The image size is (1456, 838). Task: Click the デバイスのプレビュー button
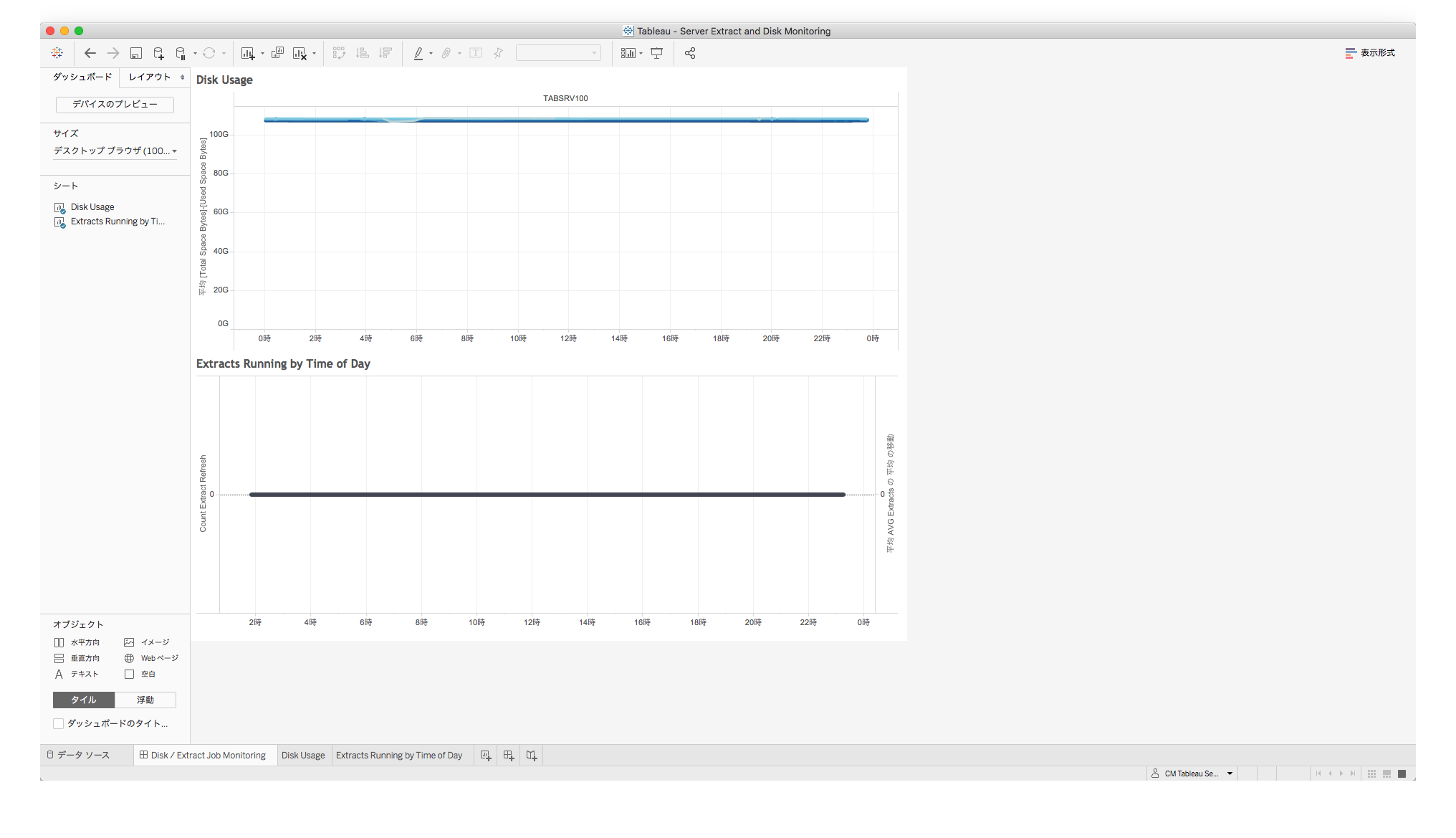click(114, 105)
